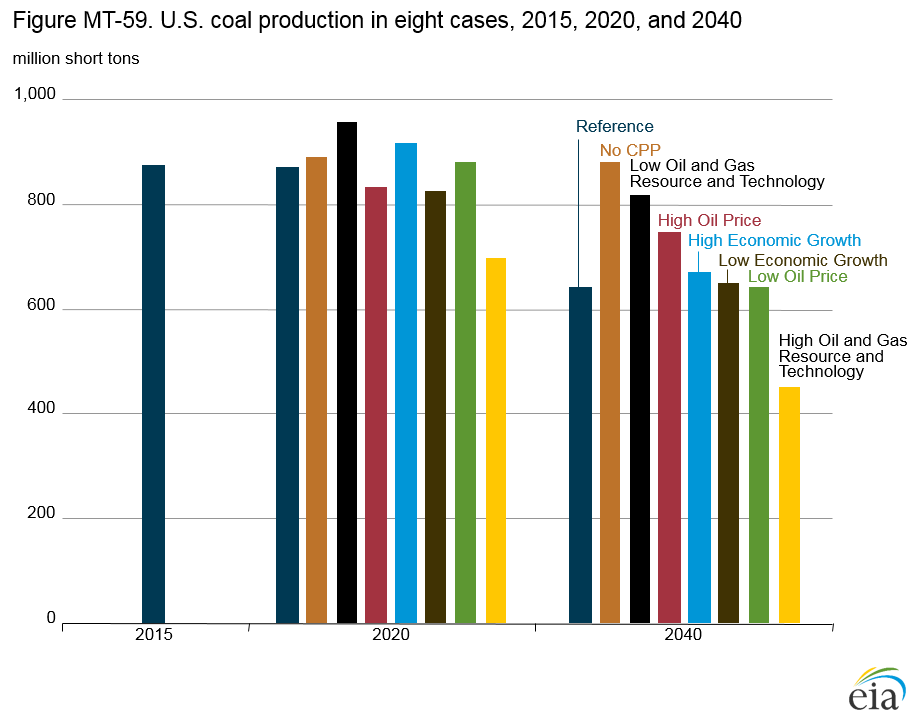924x714 pixels.
Task: Click the orange No CPP bar in 2040
Action: (610, 392)
